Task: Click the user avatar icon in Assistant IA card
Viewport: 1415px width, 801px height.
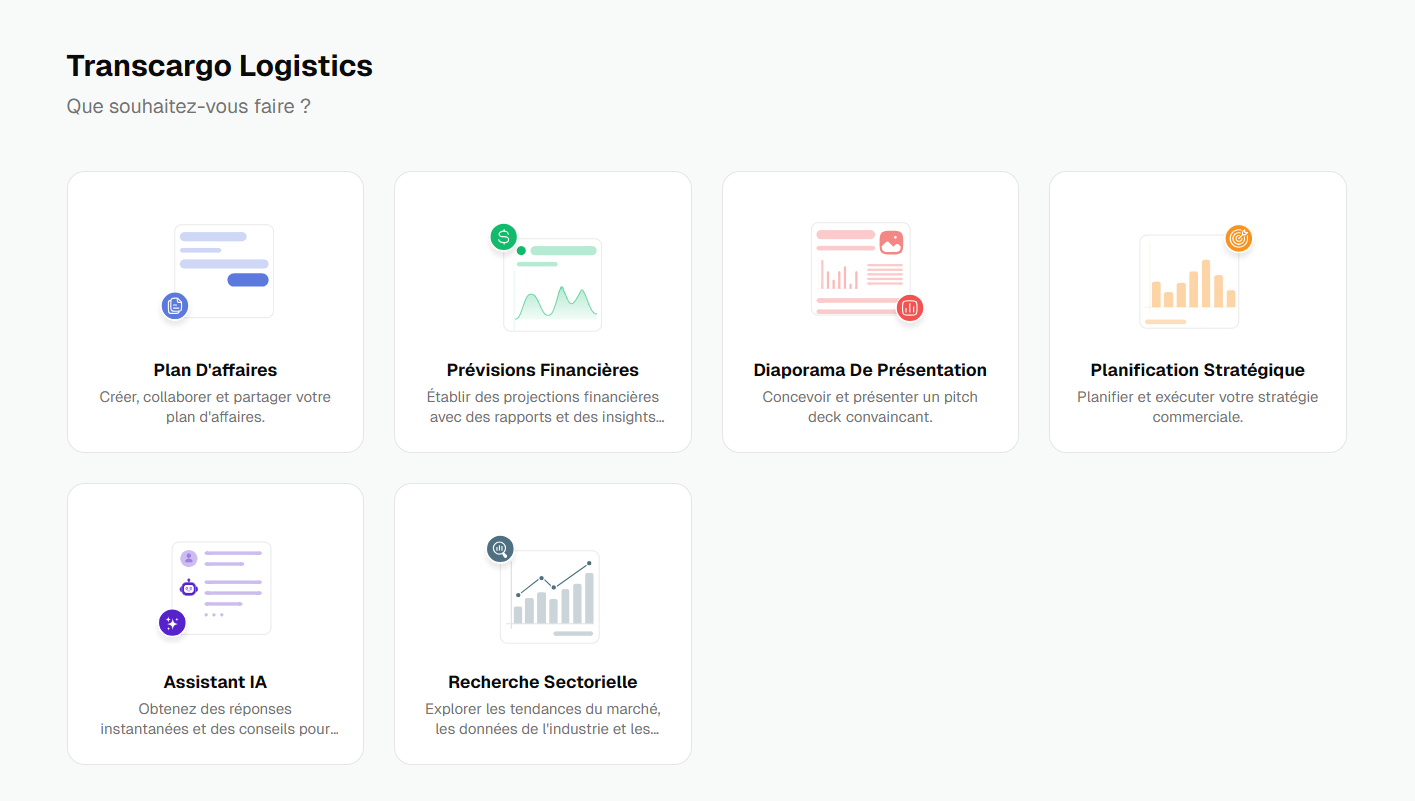Action: click(189, 558)
